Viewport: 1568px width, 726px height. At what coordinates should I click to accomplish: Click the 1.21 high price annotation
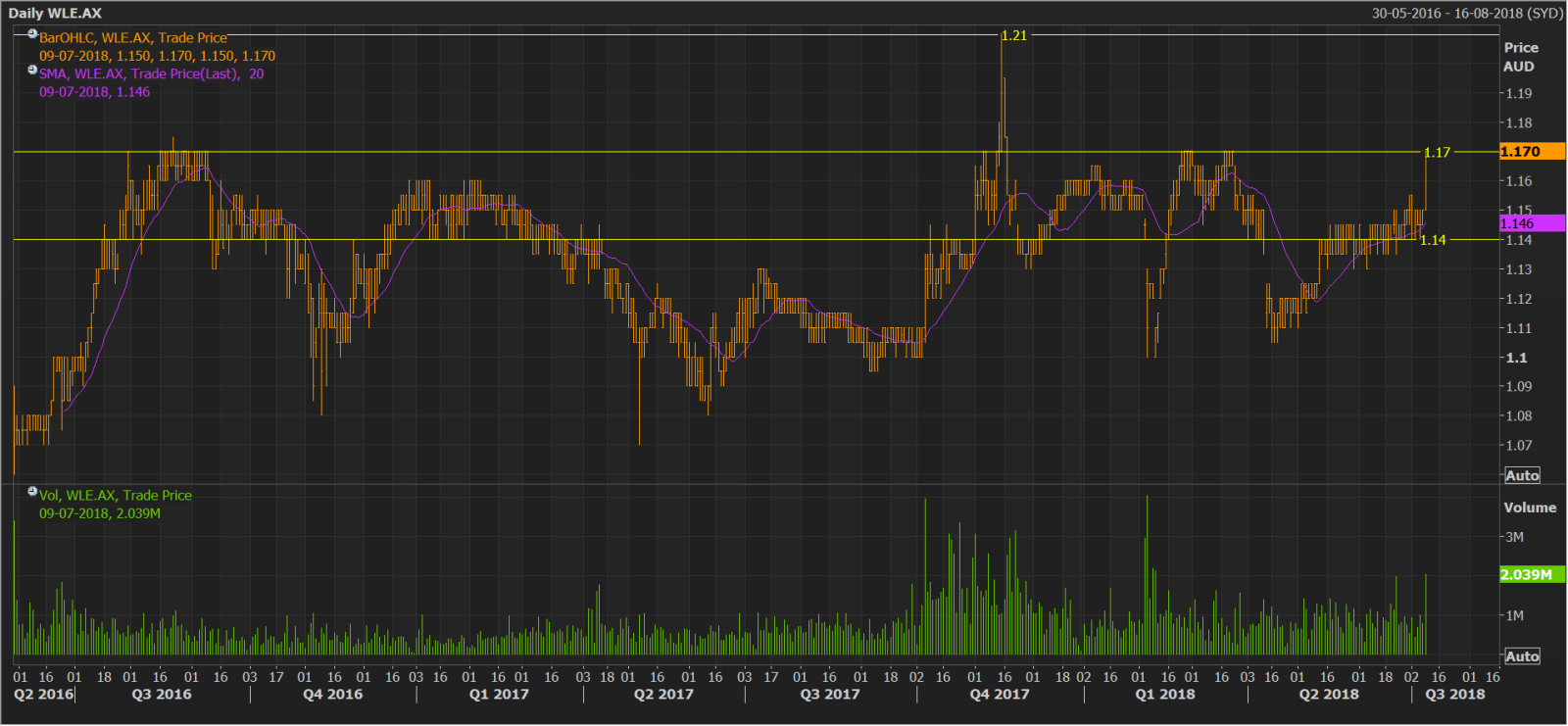[x=1014, y=35]
